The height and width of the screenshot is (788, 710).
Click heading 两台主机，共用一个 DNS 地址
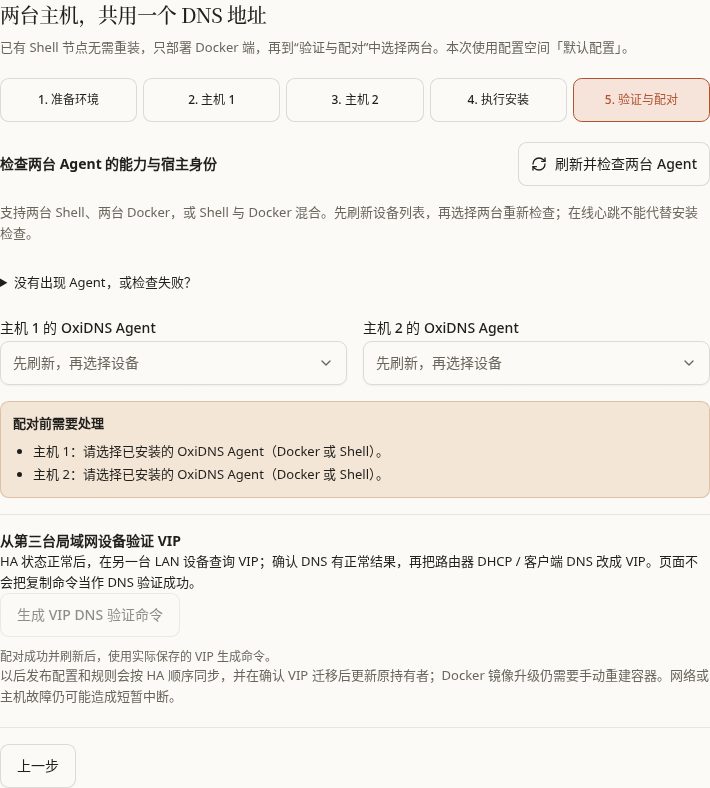pos(133,16)
